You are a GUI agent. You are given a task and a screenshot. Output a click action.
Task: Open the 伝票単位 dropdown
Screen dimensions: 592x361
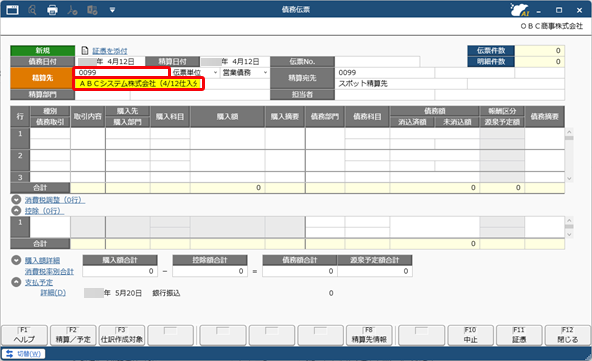(195, 73)
